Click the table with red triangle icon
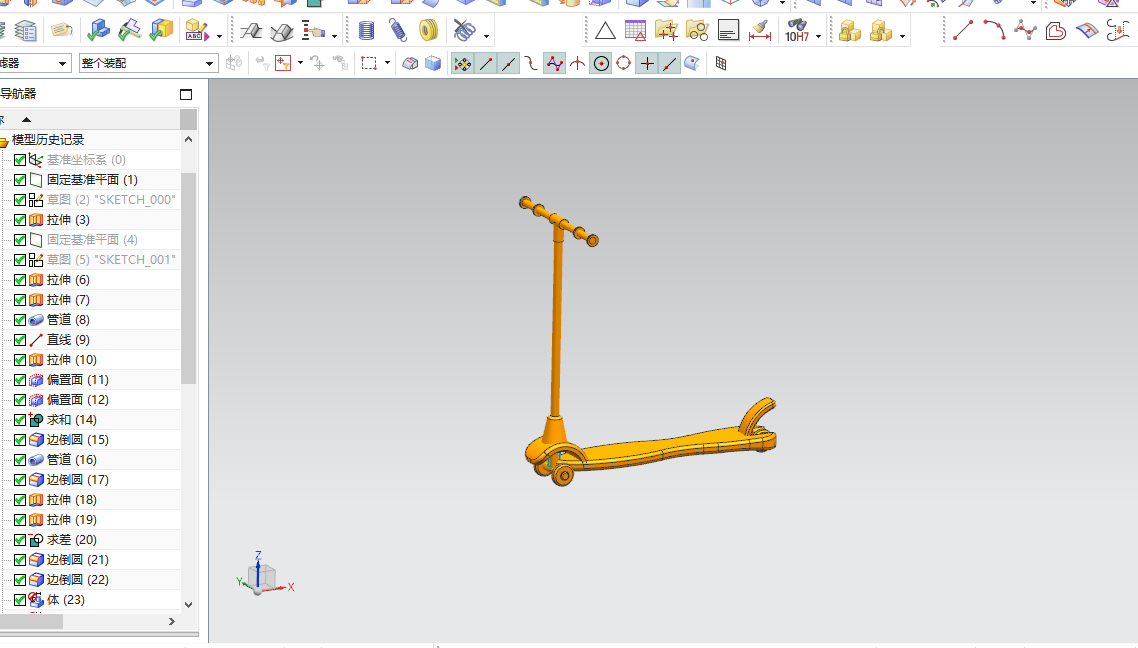1138x648 pixels. (635, 30)
